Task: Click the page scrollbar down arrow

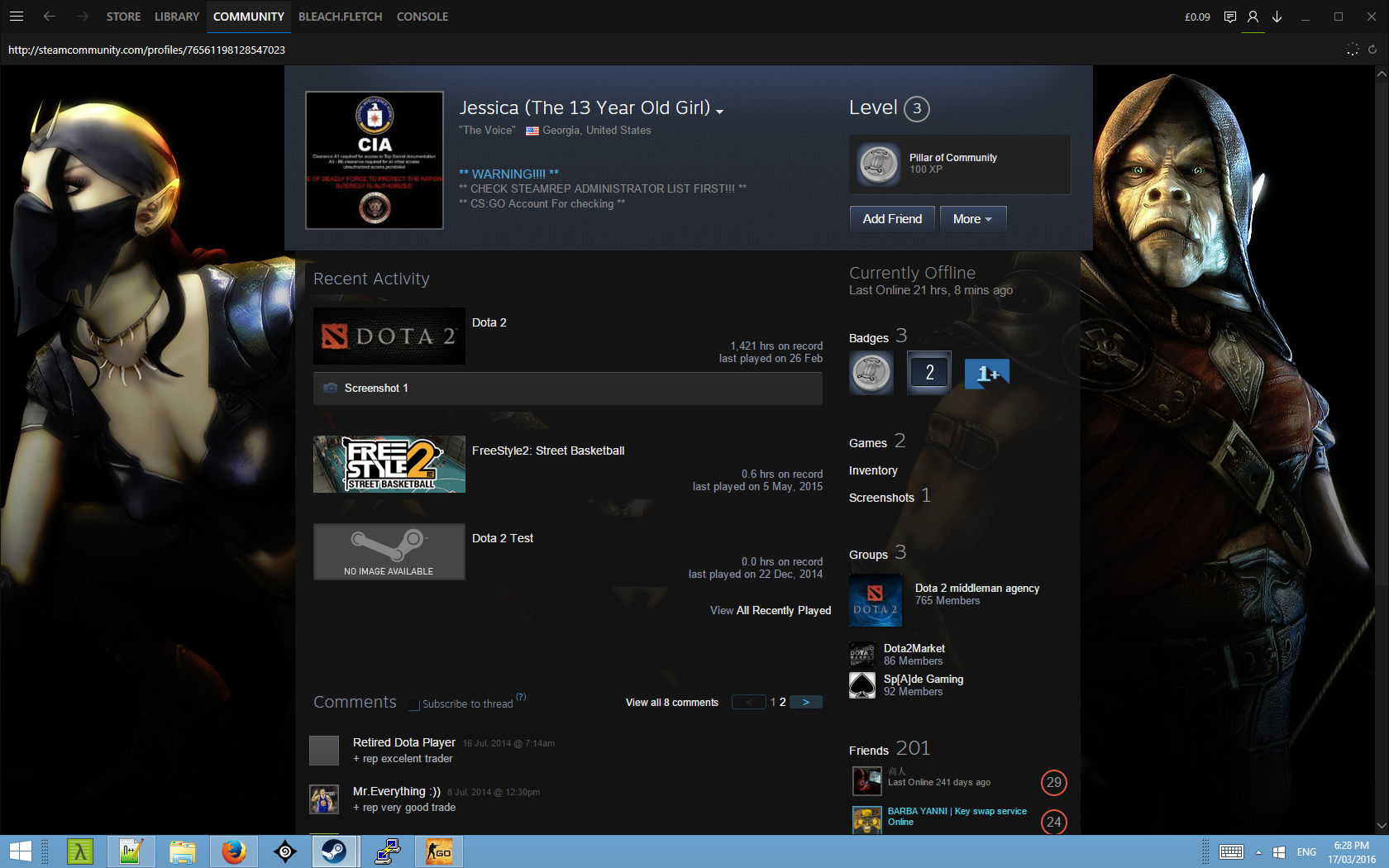Action: (1381, 825)
